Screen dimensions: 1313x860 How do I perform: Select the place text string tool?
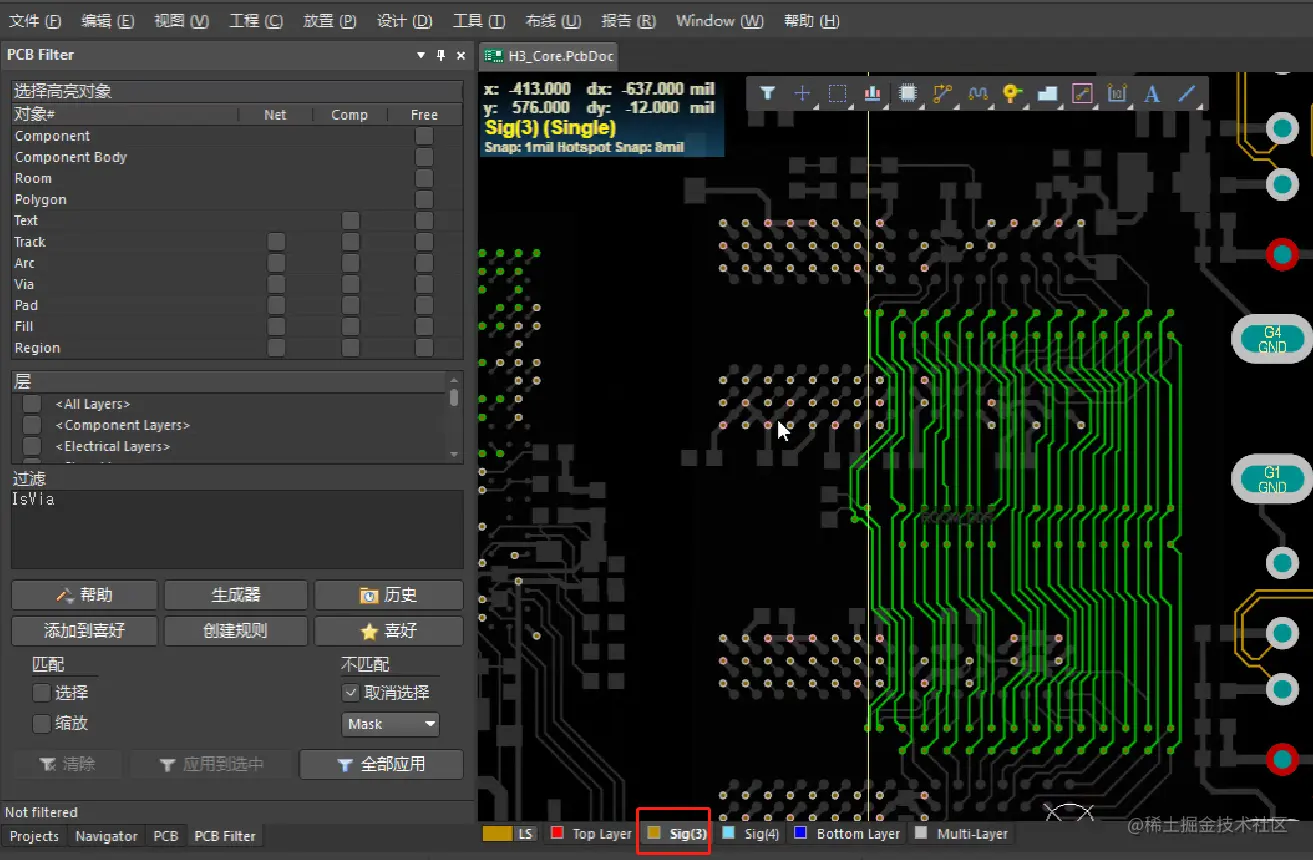pos(1152,93)
